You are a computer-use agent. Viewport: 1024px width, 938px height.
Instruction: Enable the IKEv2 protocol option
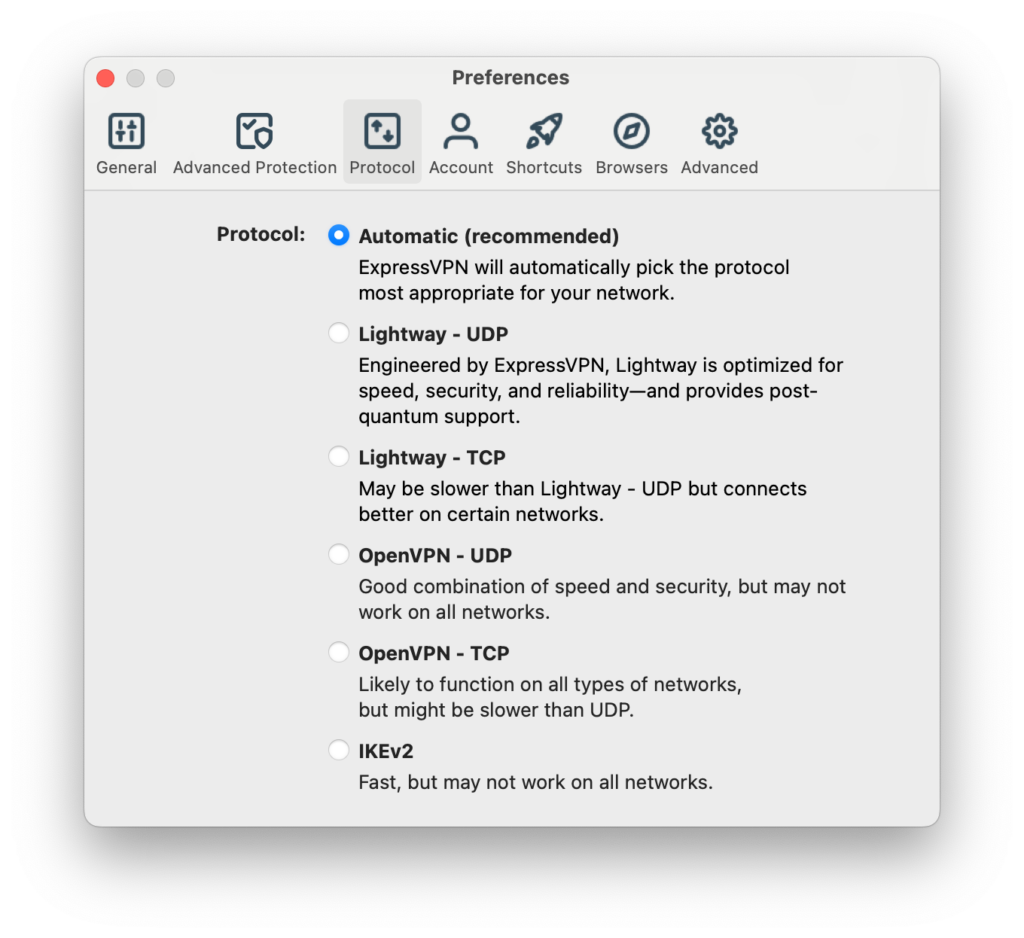338,750
